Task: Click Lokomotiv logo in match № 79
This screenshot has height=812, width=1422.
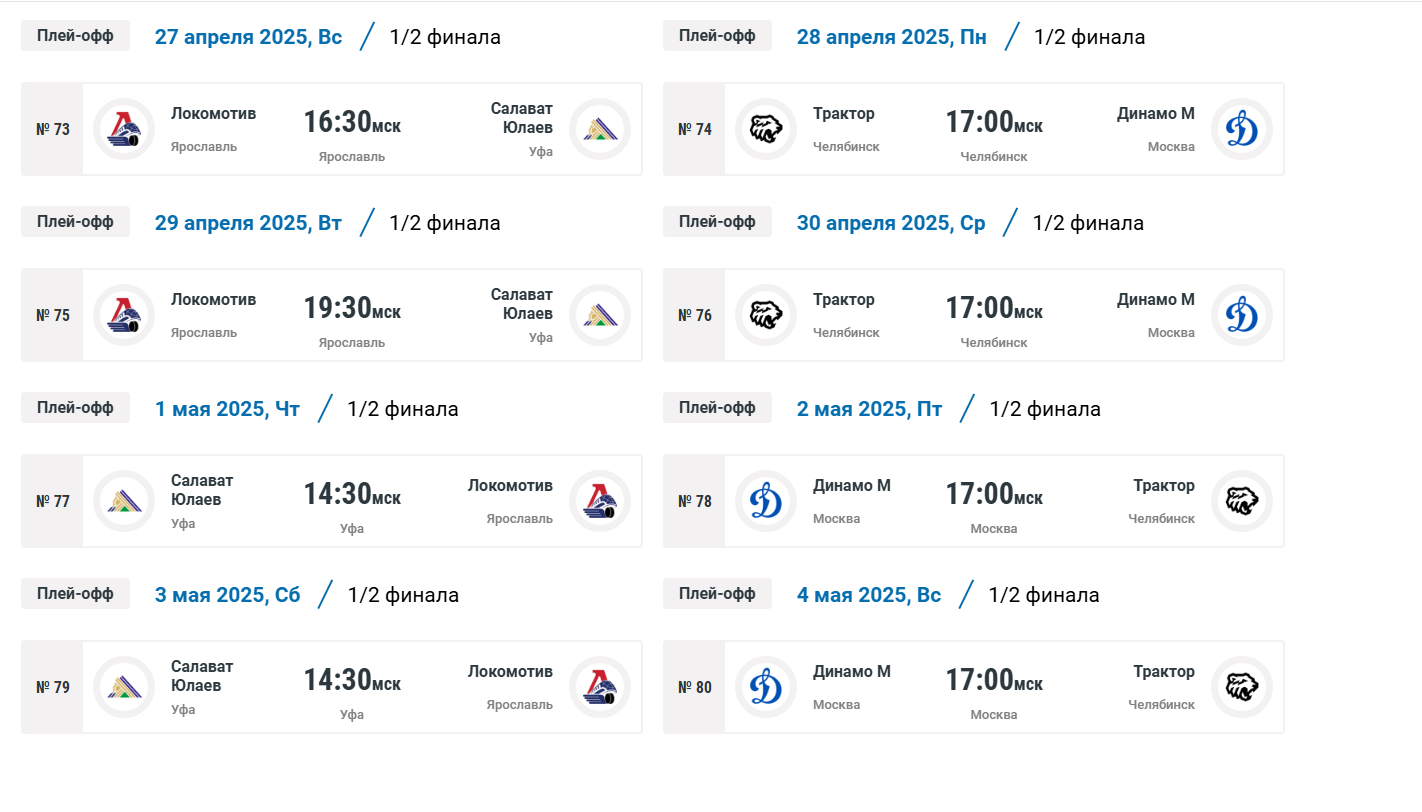Action: click(x=600, y=687)
